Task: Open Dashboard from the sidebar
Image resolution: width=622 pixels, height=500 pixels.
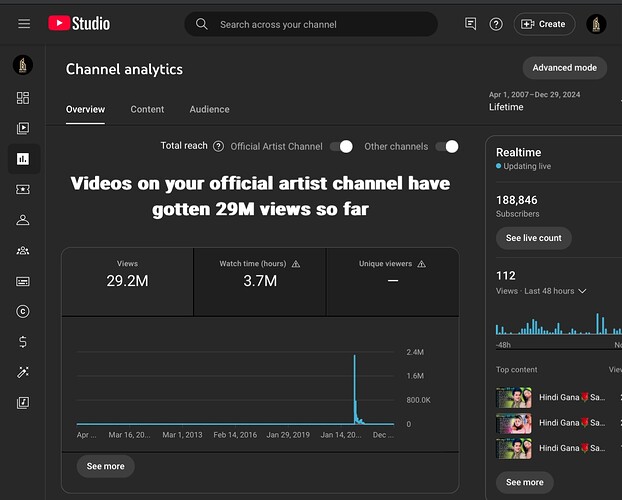Action: [x=23, y=98]
